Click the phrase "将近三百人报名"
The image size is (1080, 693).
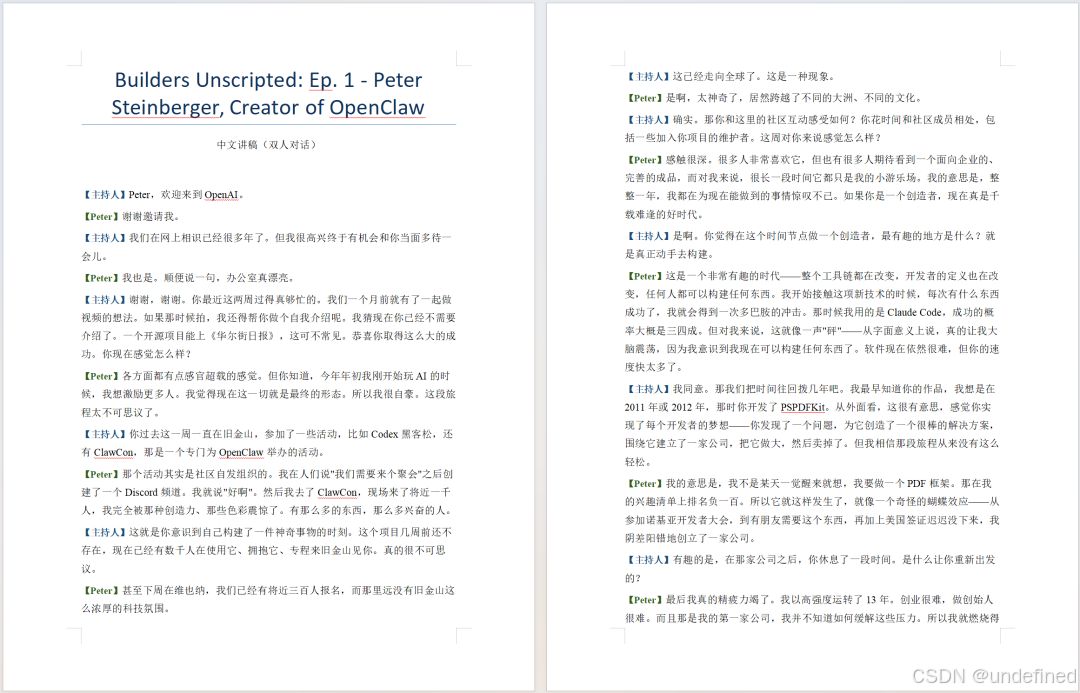pos(304,590)
